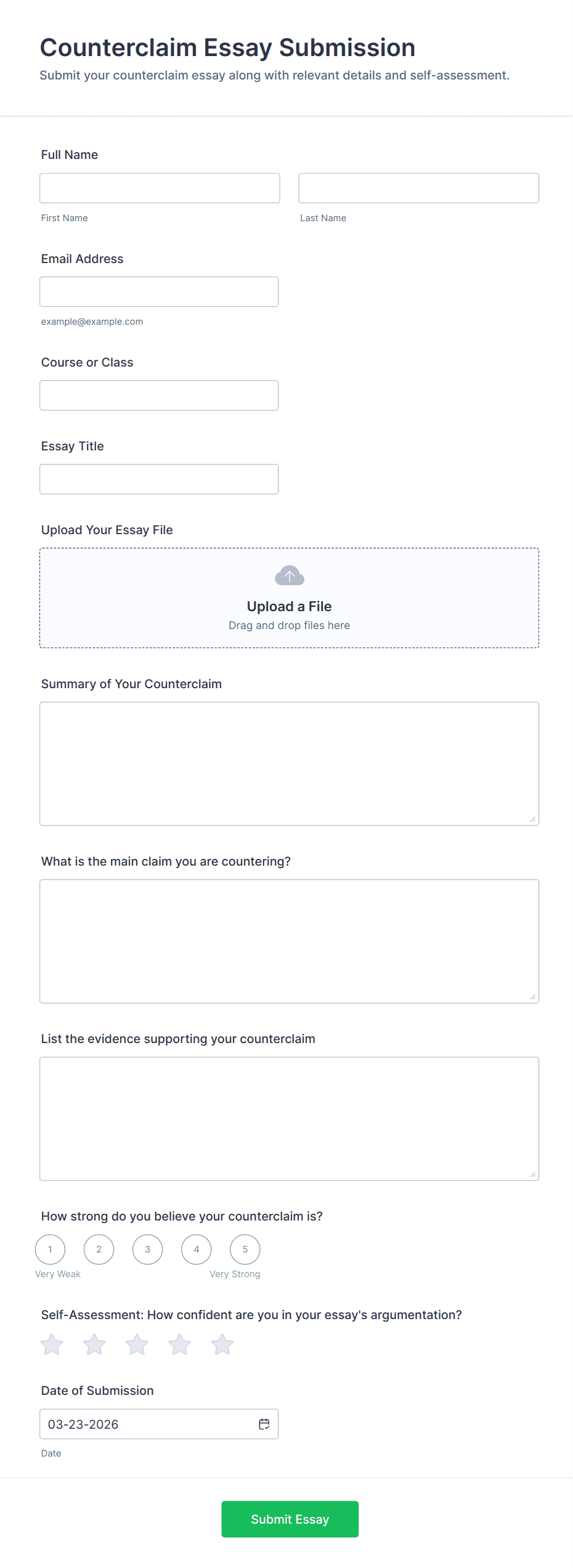Open the calendar date picker icon
Viewport: 573px width, 1568px height.
[264, 1424]
